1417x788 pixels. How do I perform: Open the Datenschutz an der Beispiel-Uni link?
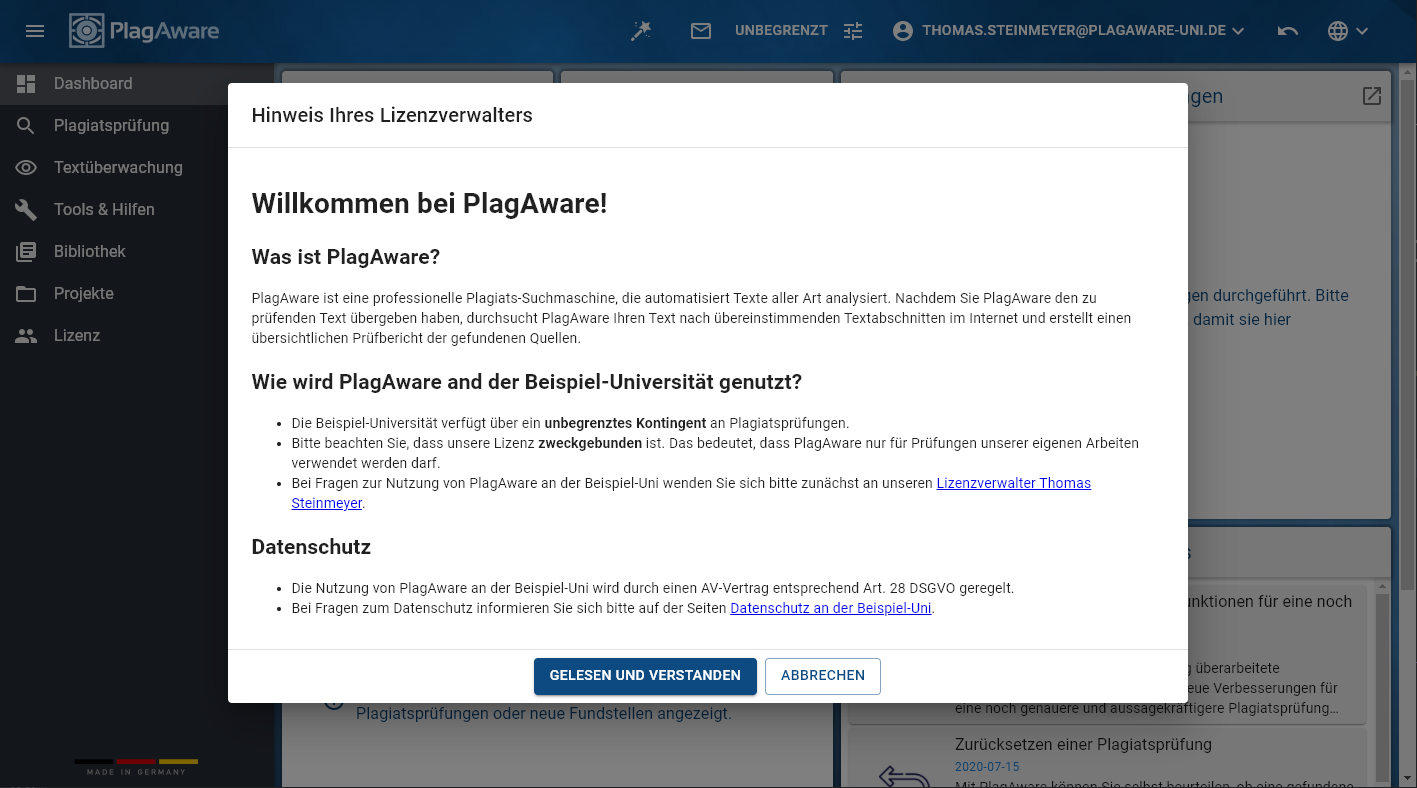tap(831, 608)
